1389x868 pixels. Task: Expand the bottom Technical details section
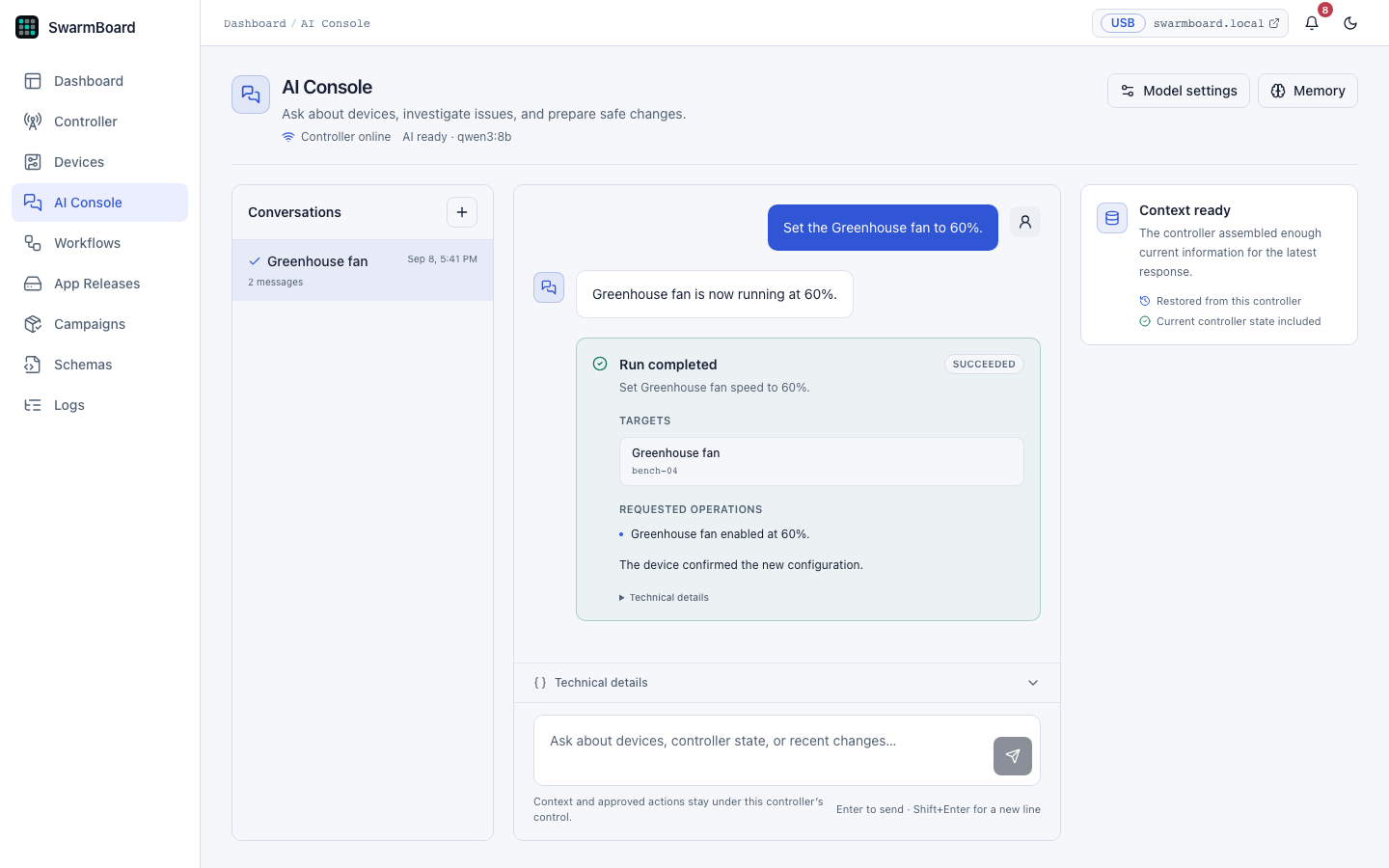(787, 683)
